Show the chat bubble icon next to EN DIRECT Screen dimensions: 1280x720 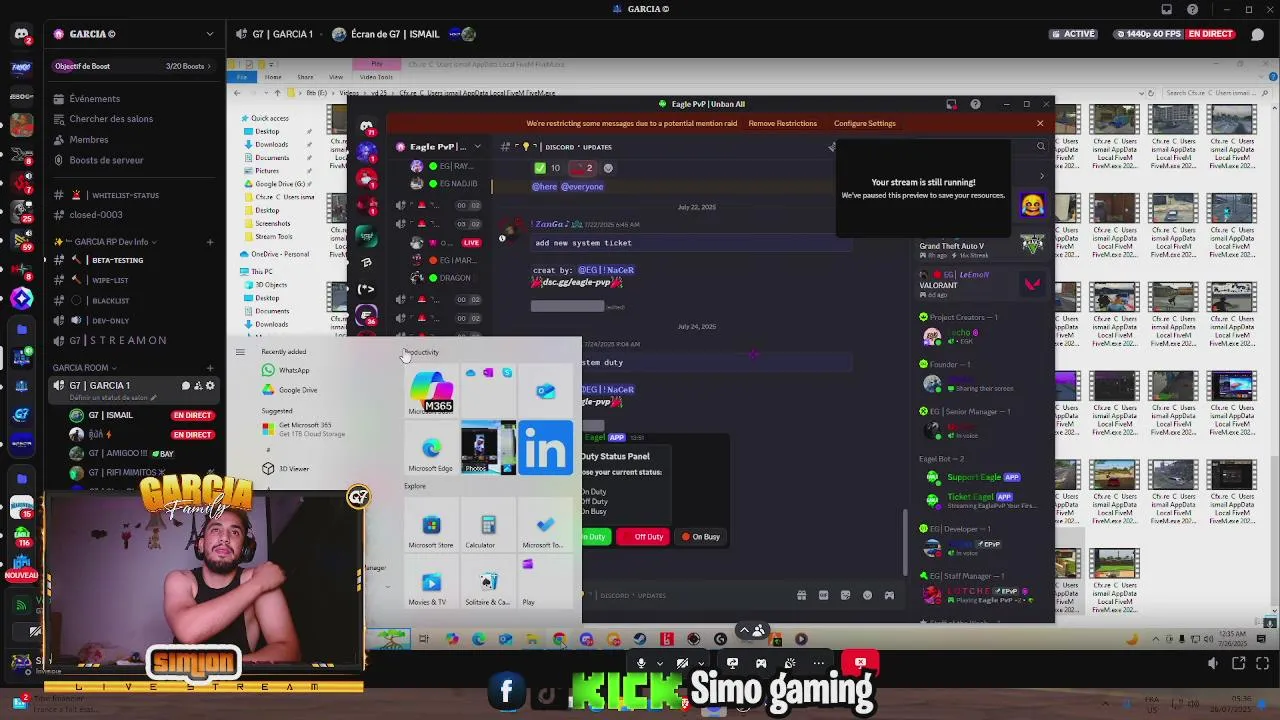(x=1257, y=34)
